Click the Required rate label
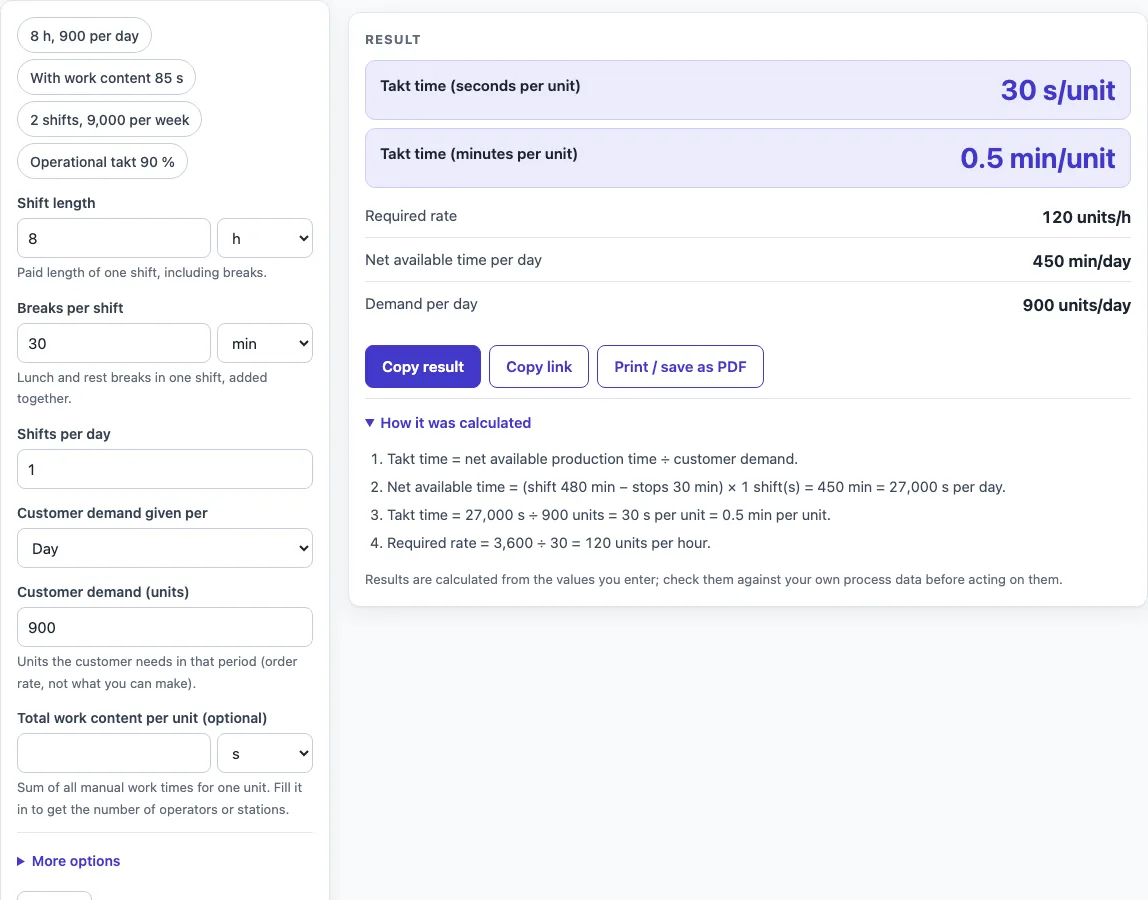The image size is (1148, 900). [411, 216]
